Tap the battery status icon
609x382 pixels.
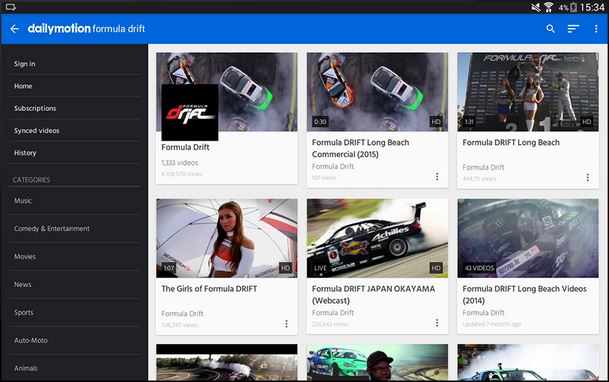573,7
